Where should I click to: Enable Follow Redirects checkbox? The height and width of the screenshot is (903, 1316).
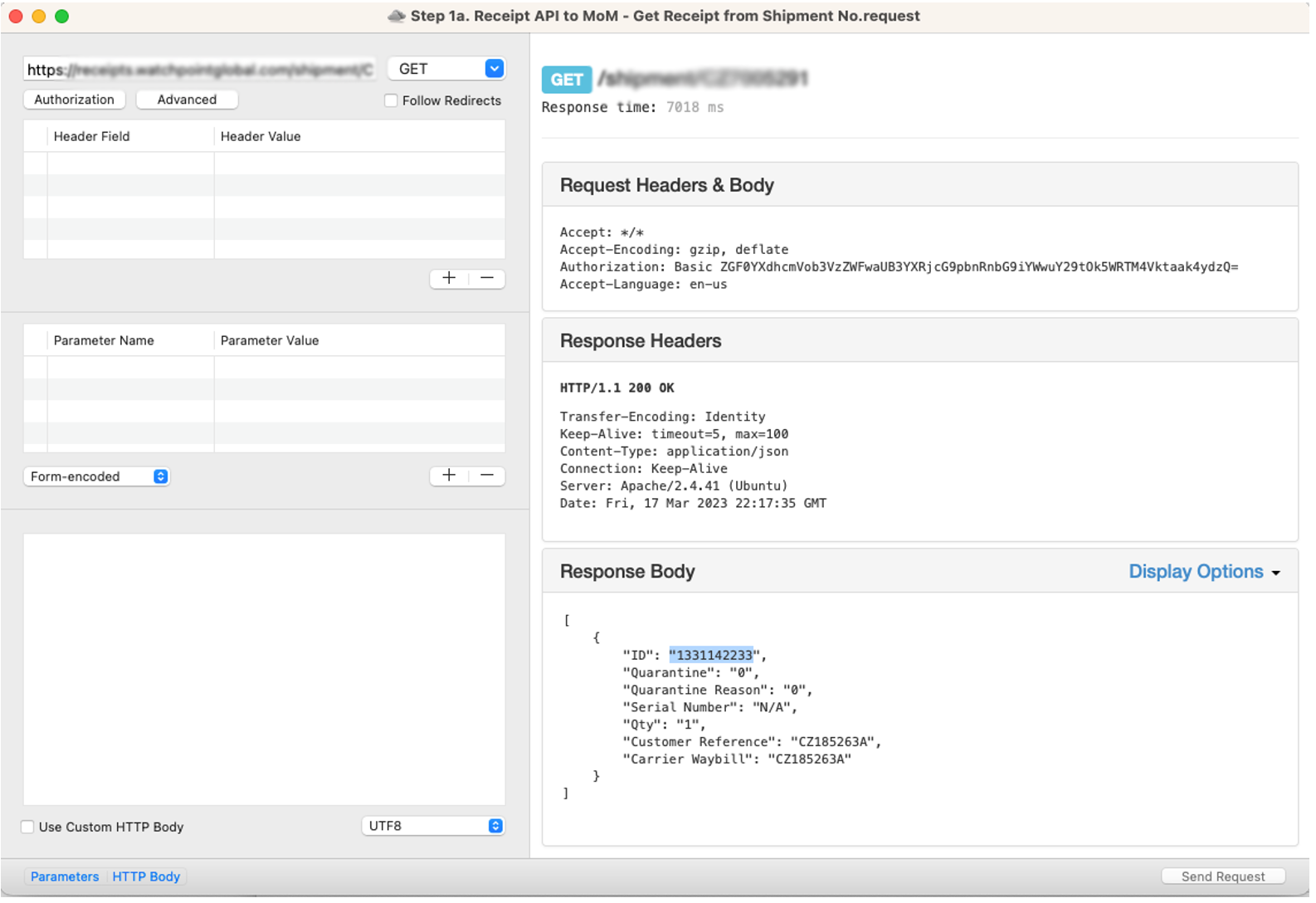(391, 101)
